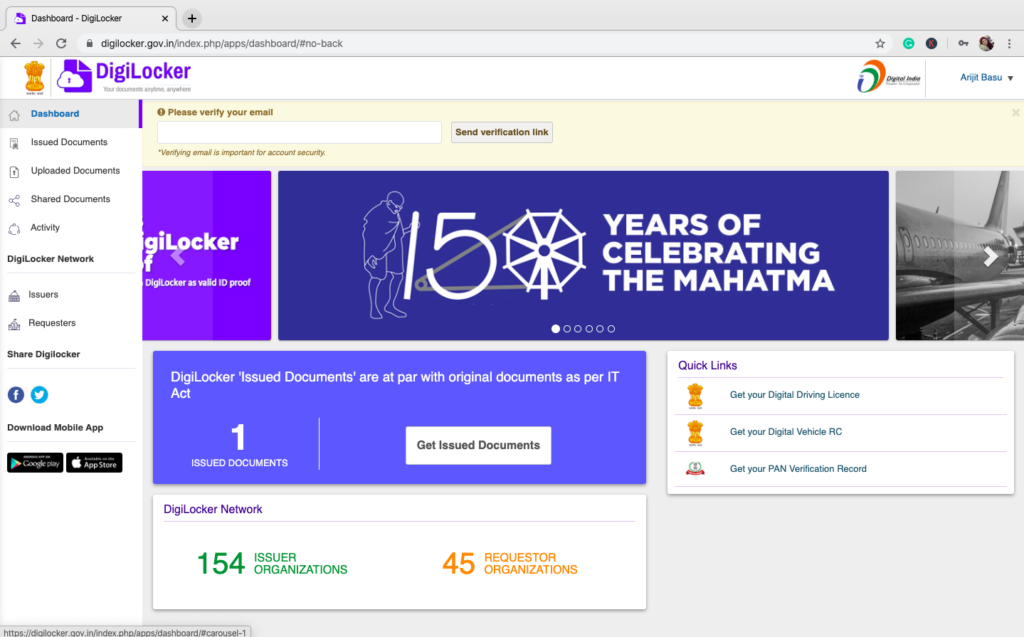Close the Dashboard - DigiLocker browser tab
The width and height of the screenshot is (1024, 637).
(165, 18)
